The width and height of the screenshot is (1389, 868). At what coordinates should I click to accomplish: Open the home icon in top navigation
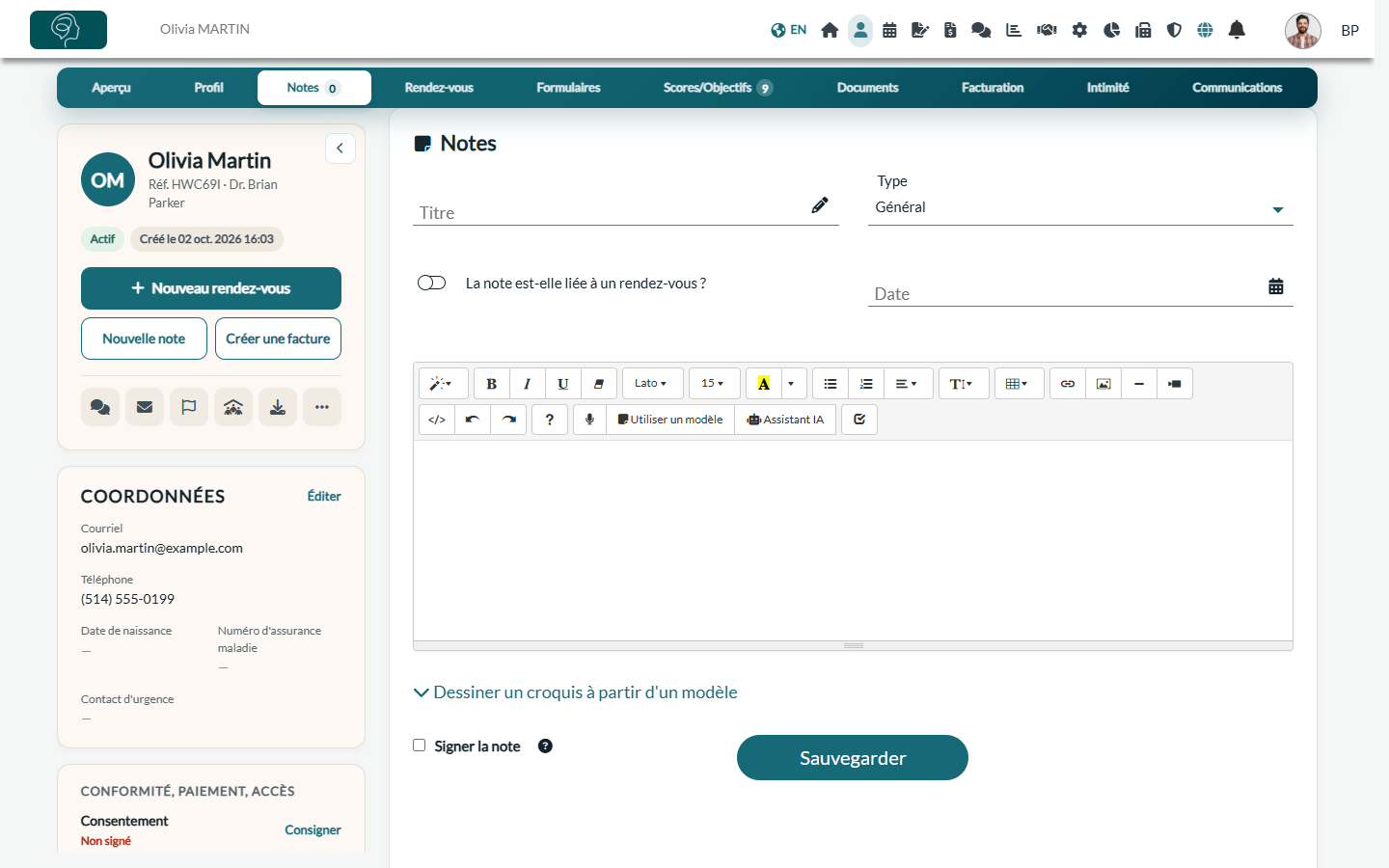(x=830, y=30)
